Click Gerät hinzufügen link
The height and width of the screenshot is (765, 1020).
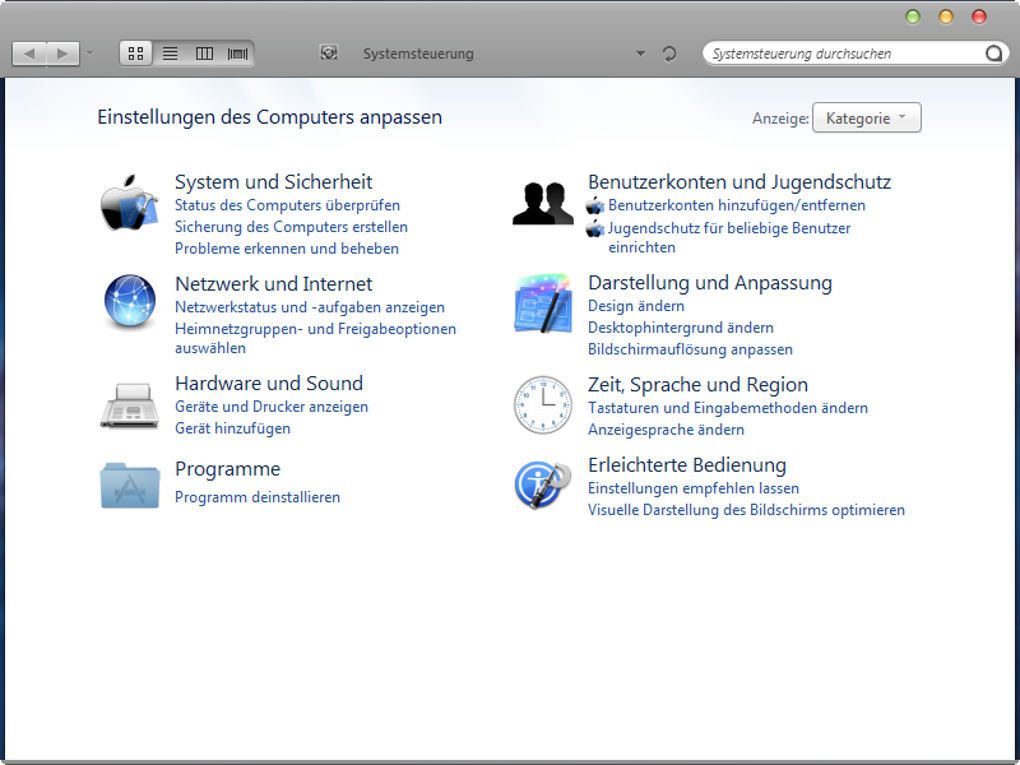click(233, 428)
